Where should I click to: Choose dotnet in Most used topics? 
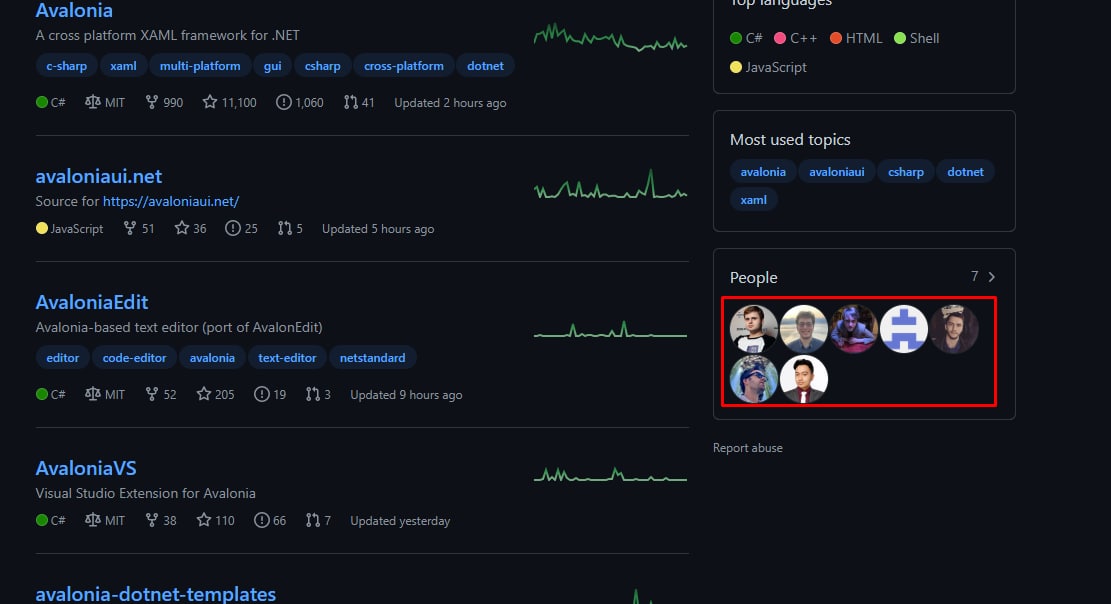966,172
